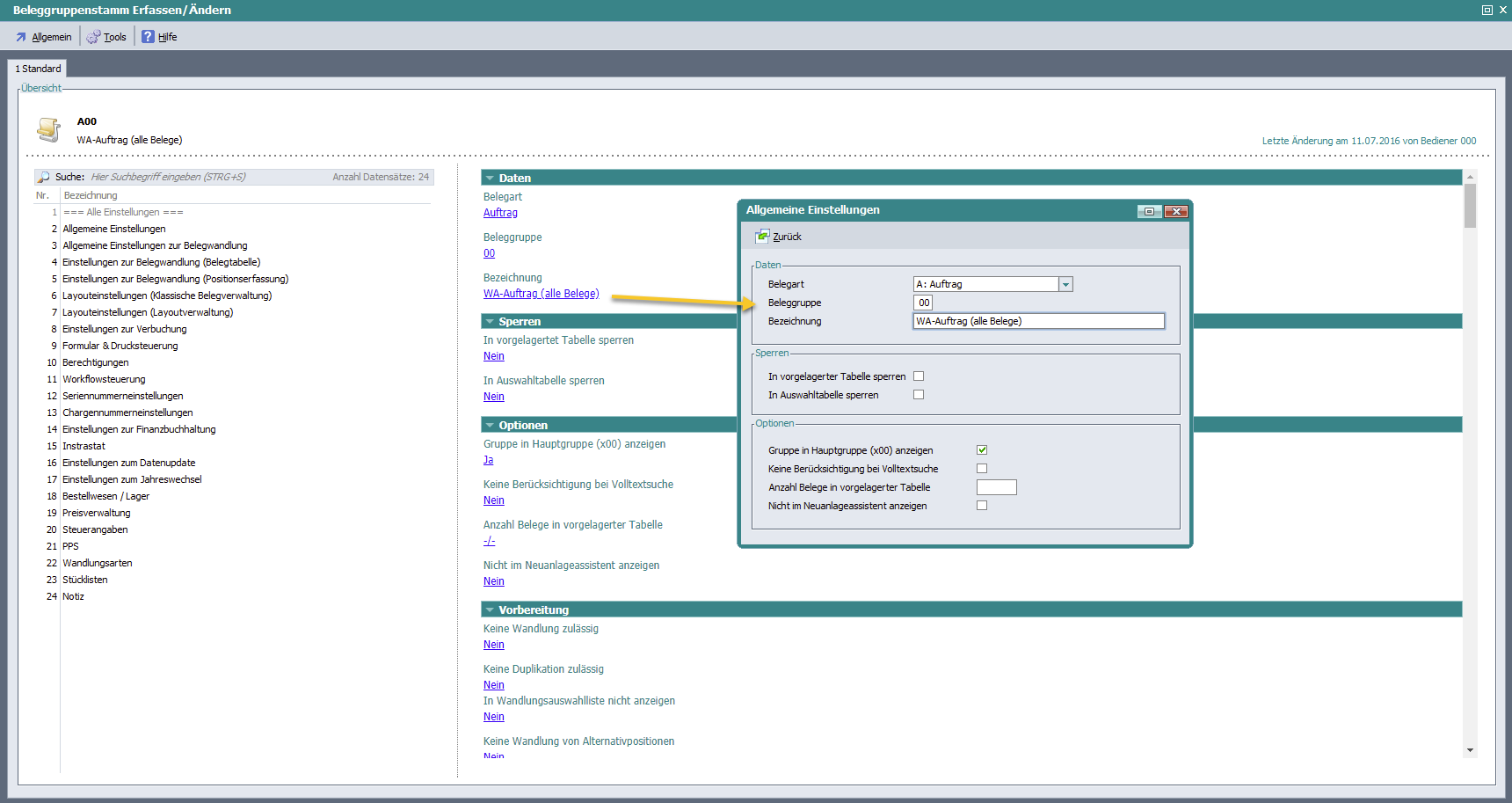
Task: Click the 'WA-Auftrag (alle Belege)' link
Action: (541, 294)
